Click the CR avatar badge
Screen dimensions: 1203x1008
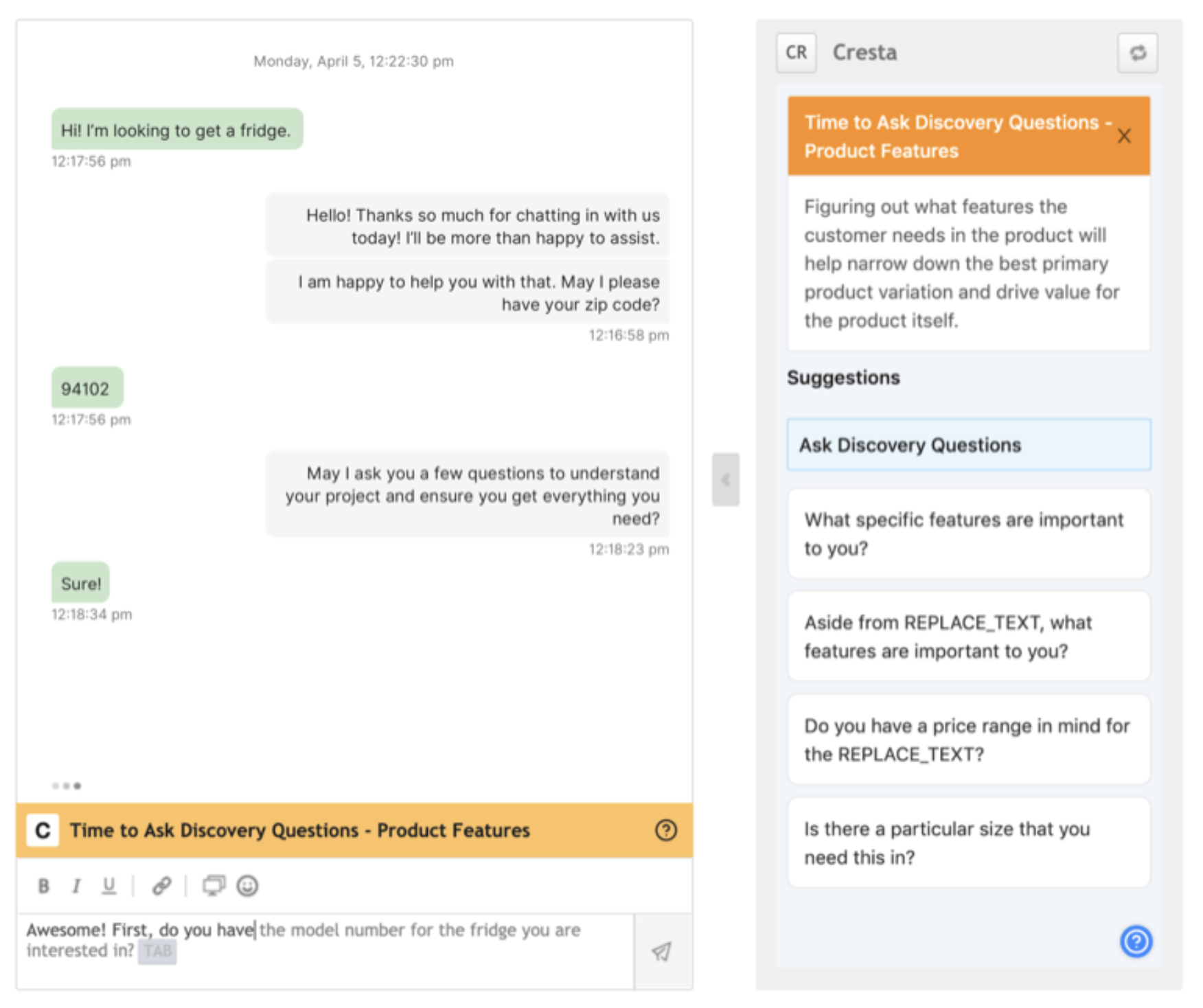point(797,52)
